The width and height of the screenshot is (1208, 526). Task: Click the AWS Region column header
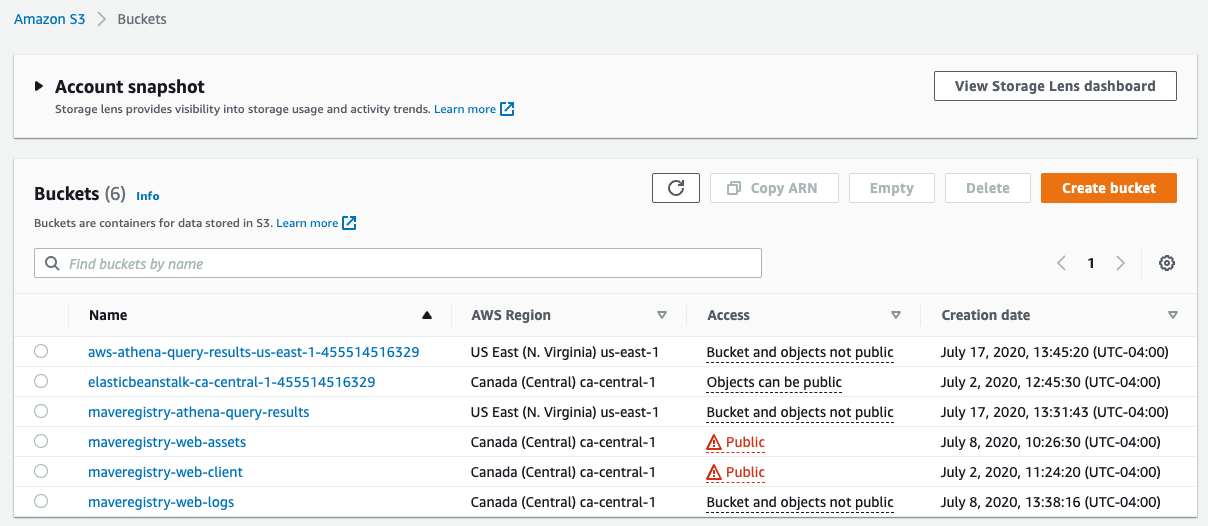[x=511, y=315]
